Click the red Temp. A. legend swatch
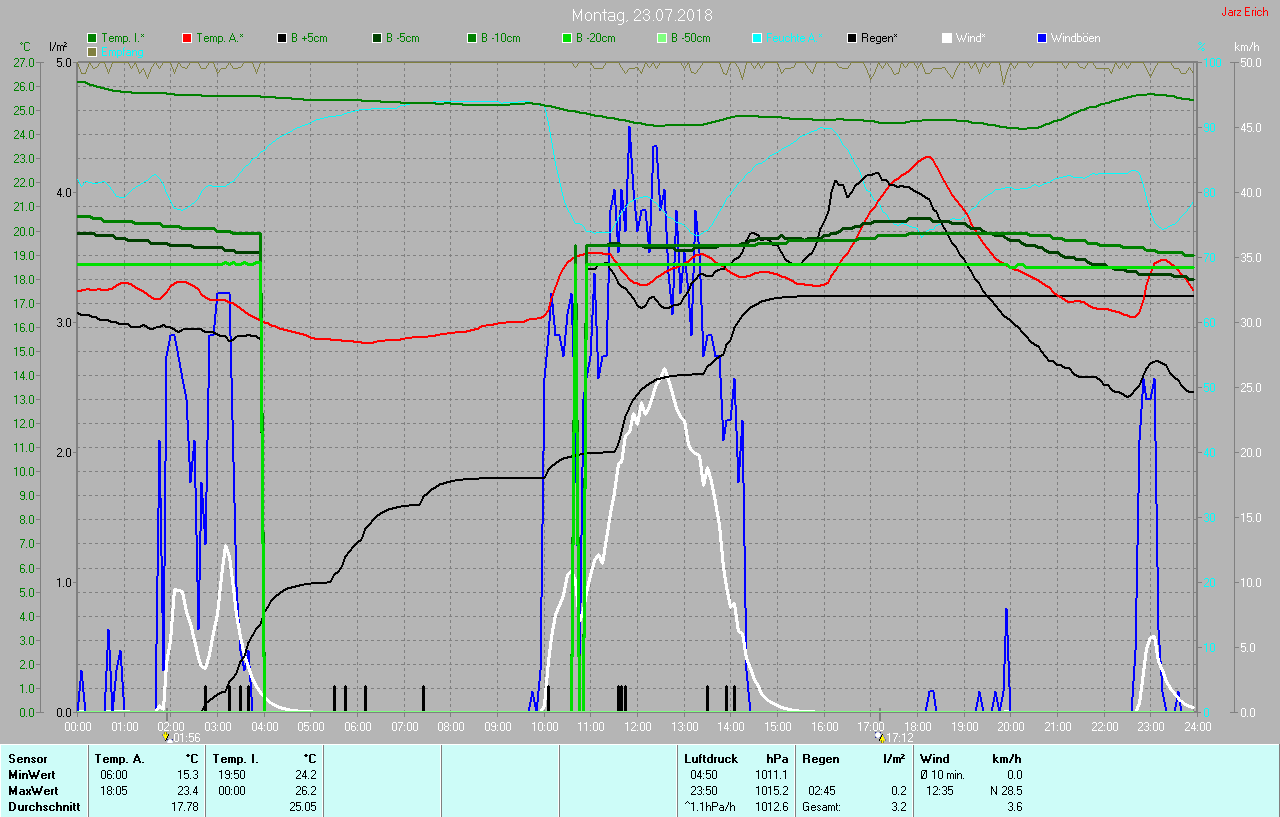This screenshot has width=1280, height=817. pyautogui.click(x=187, y=38)
